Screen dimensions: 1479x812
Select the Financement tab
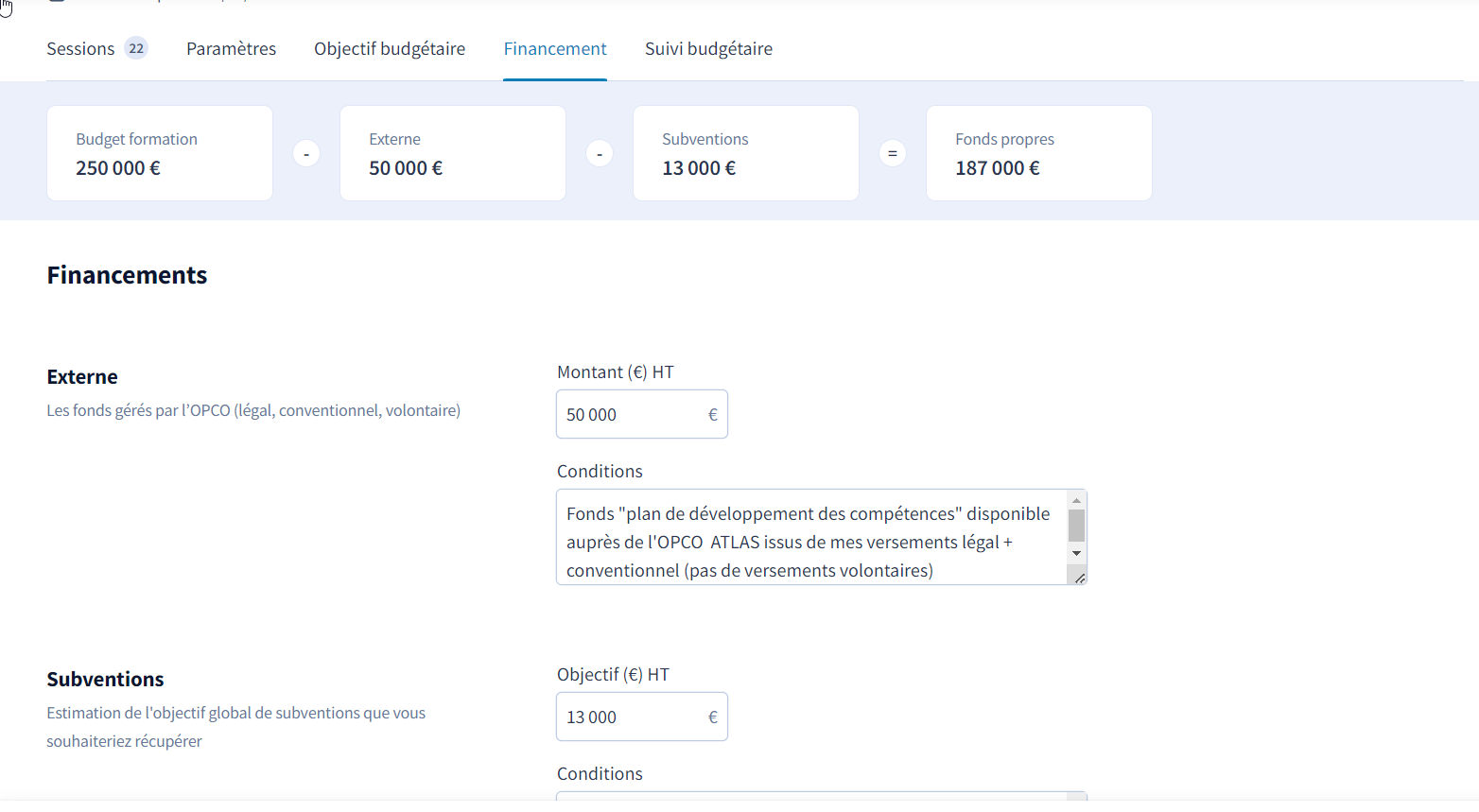(x=555, y=49)
